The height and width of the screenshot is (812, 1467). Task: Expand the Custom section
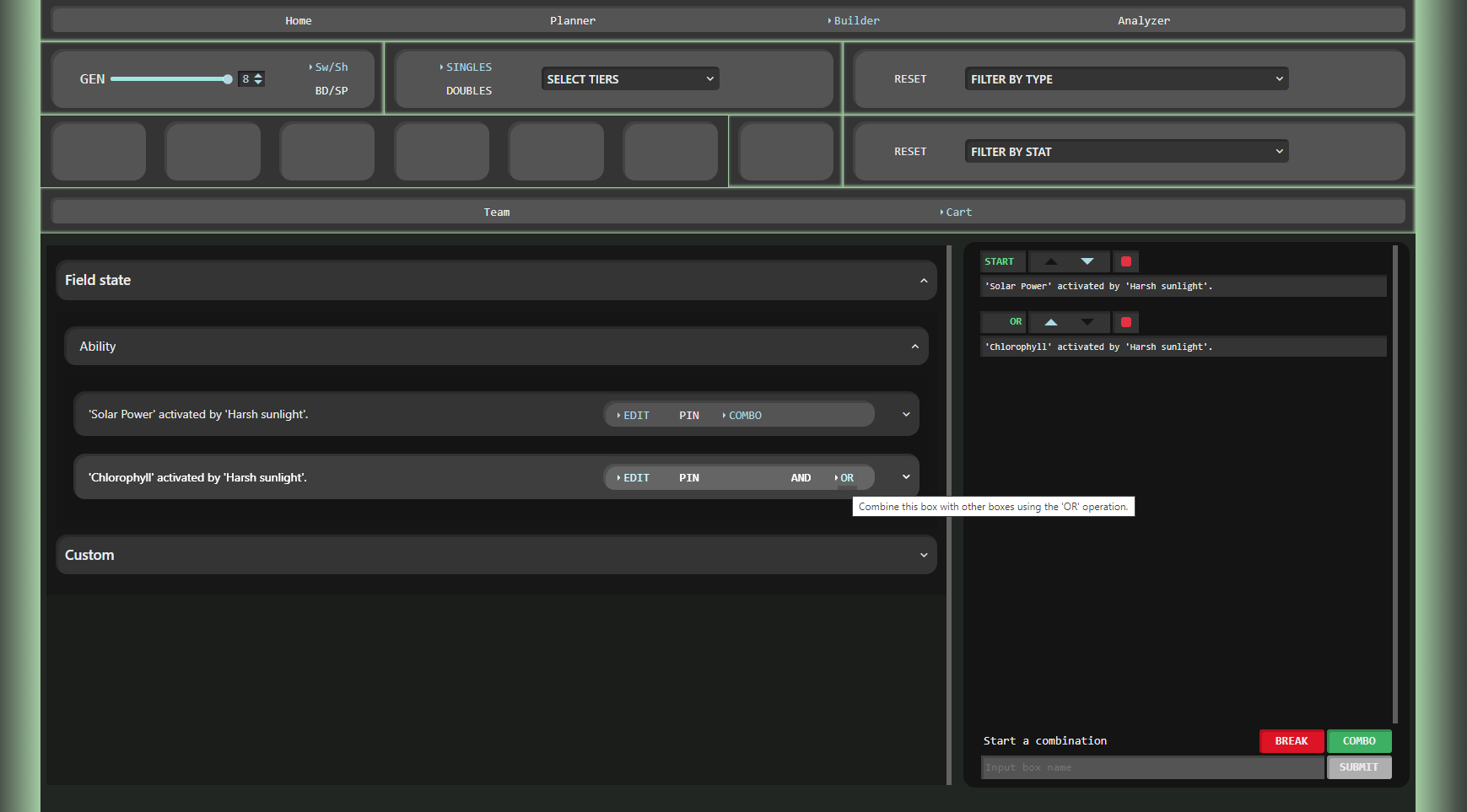click(496, 555)
